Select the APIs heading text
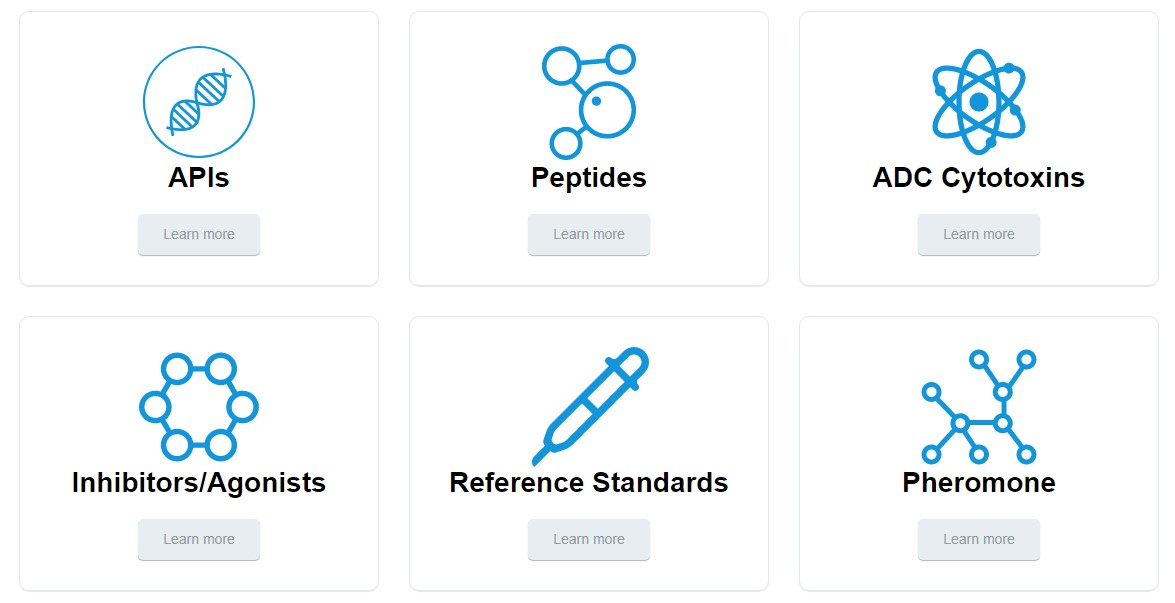 tap(199, 178)
